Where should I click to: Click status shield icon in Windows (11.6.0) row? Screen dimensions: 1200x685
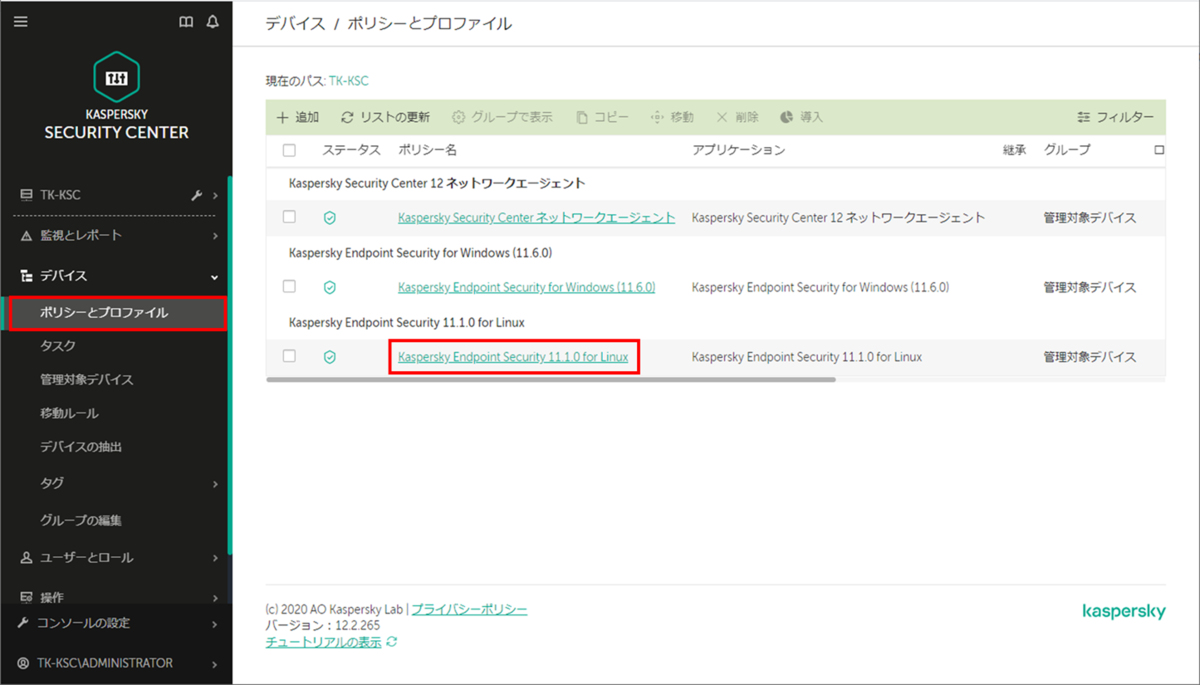(x=330, y=288)
